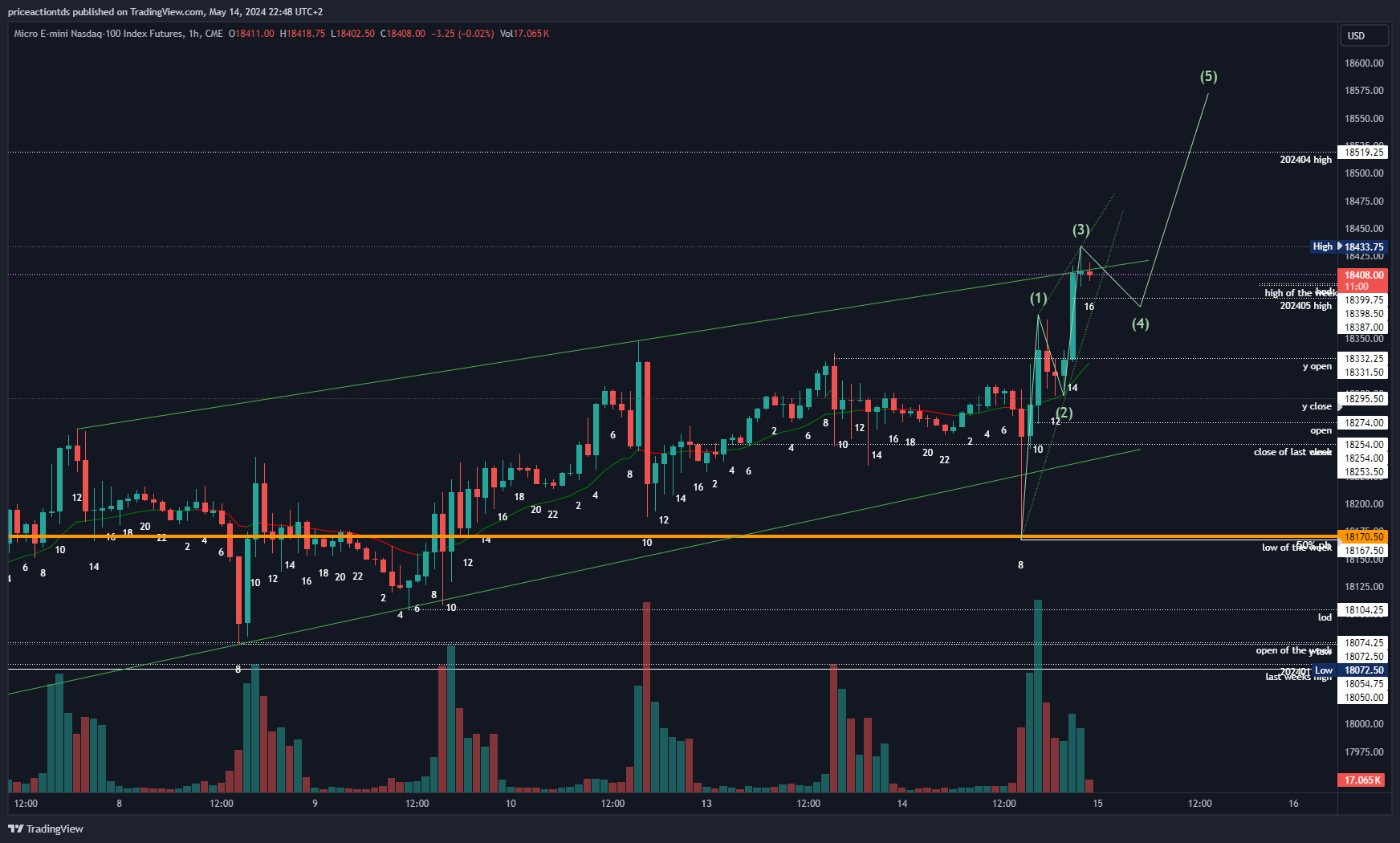Click the change value -3.25 (-0.02%)
The height and width of the screenshot is (843, 1400).
tap(462, 34)
